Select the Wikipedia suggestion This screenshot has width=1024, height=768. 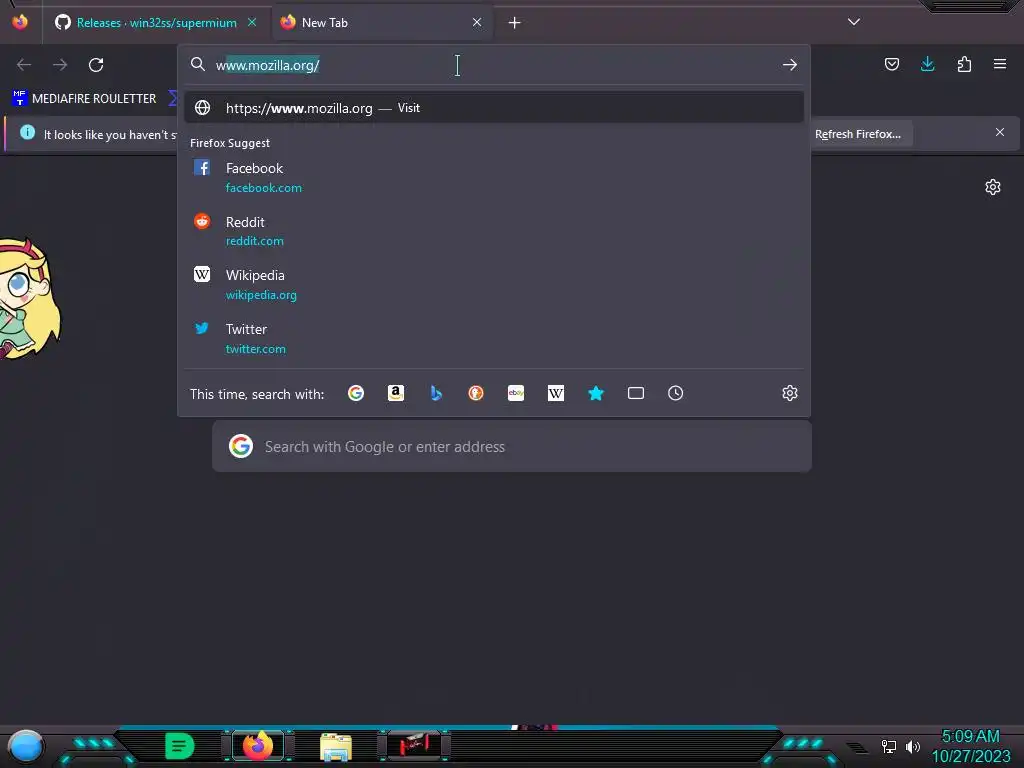pyautogui.click(x=494, y=285)
